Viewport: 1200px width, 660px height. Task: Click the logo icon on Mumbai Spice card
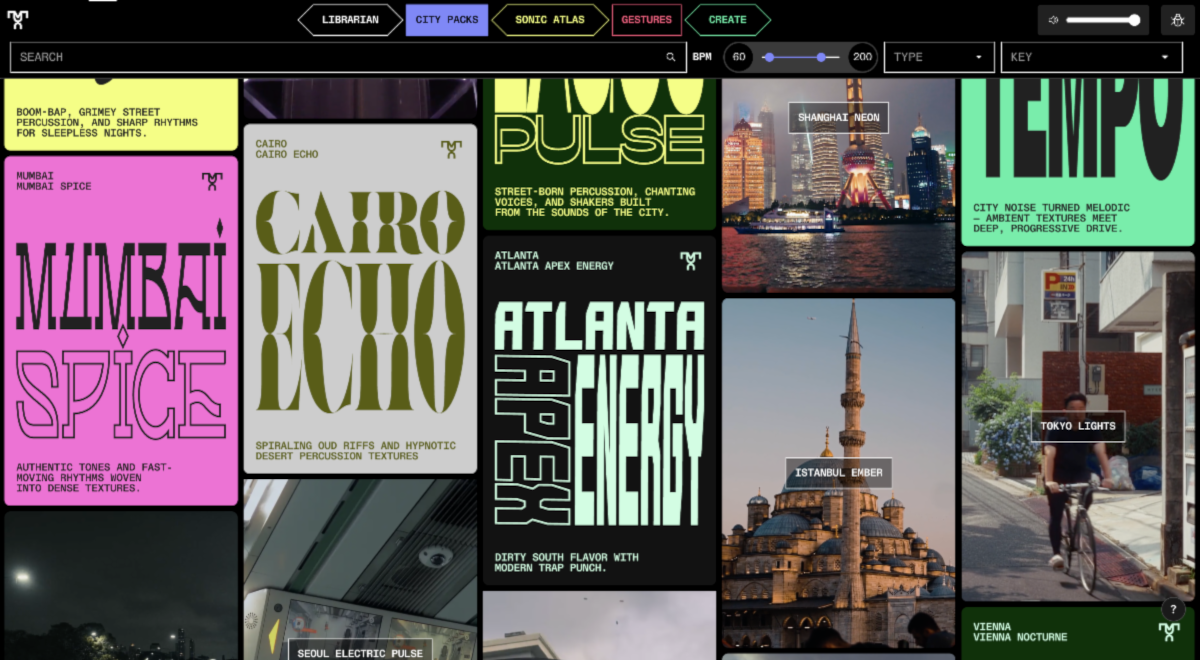tap(212, 181)
